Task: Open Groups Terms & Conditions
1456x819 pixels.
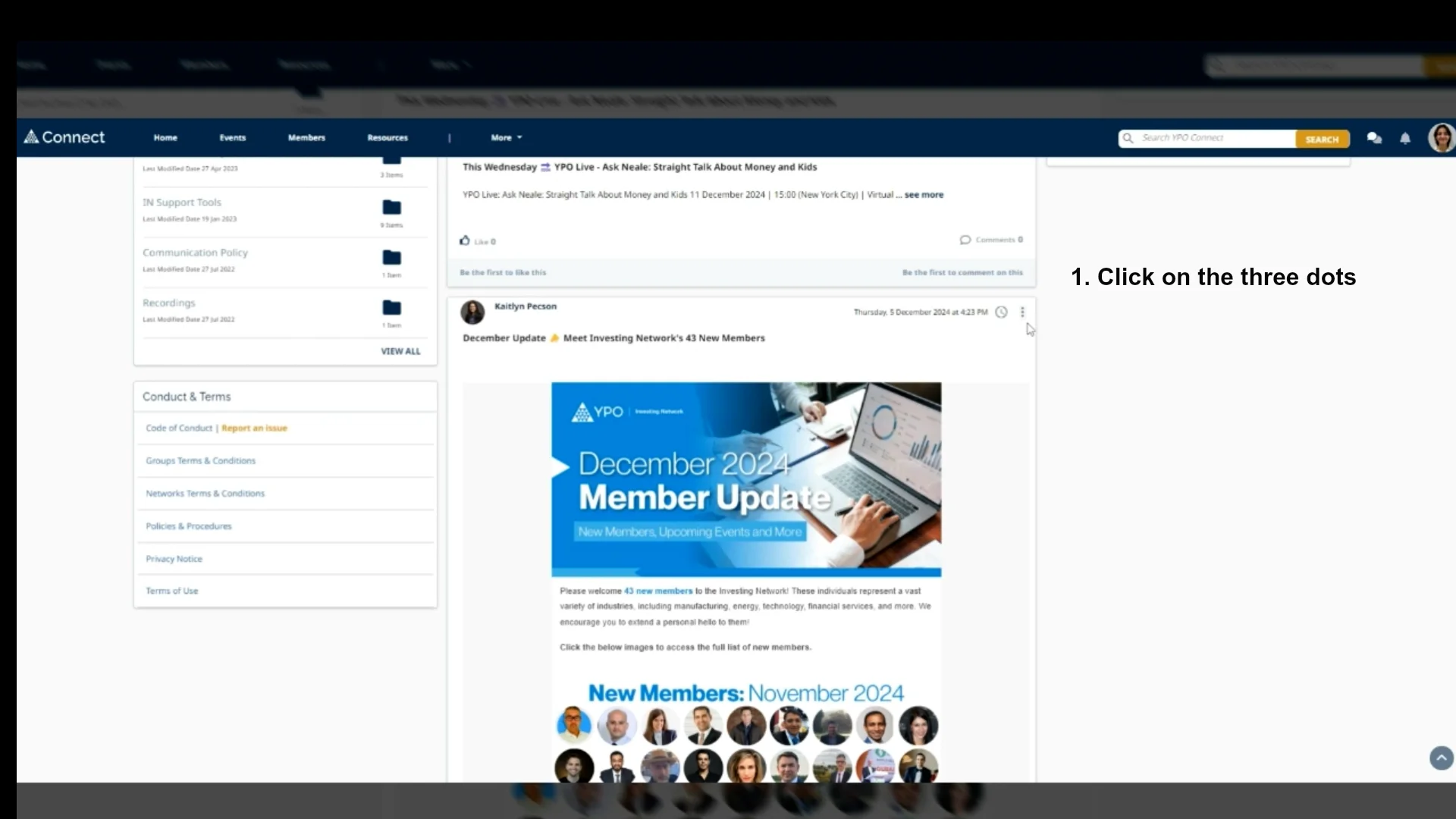Action: coord(201,461)
